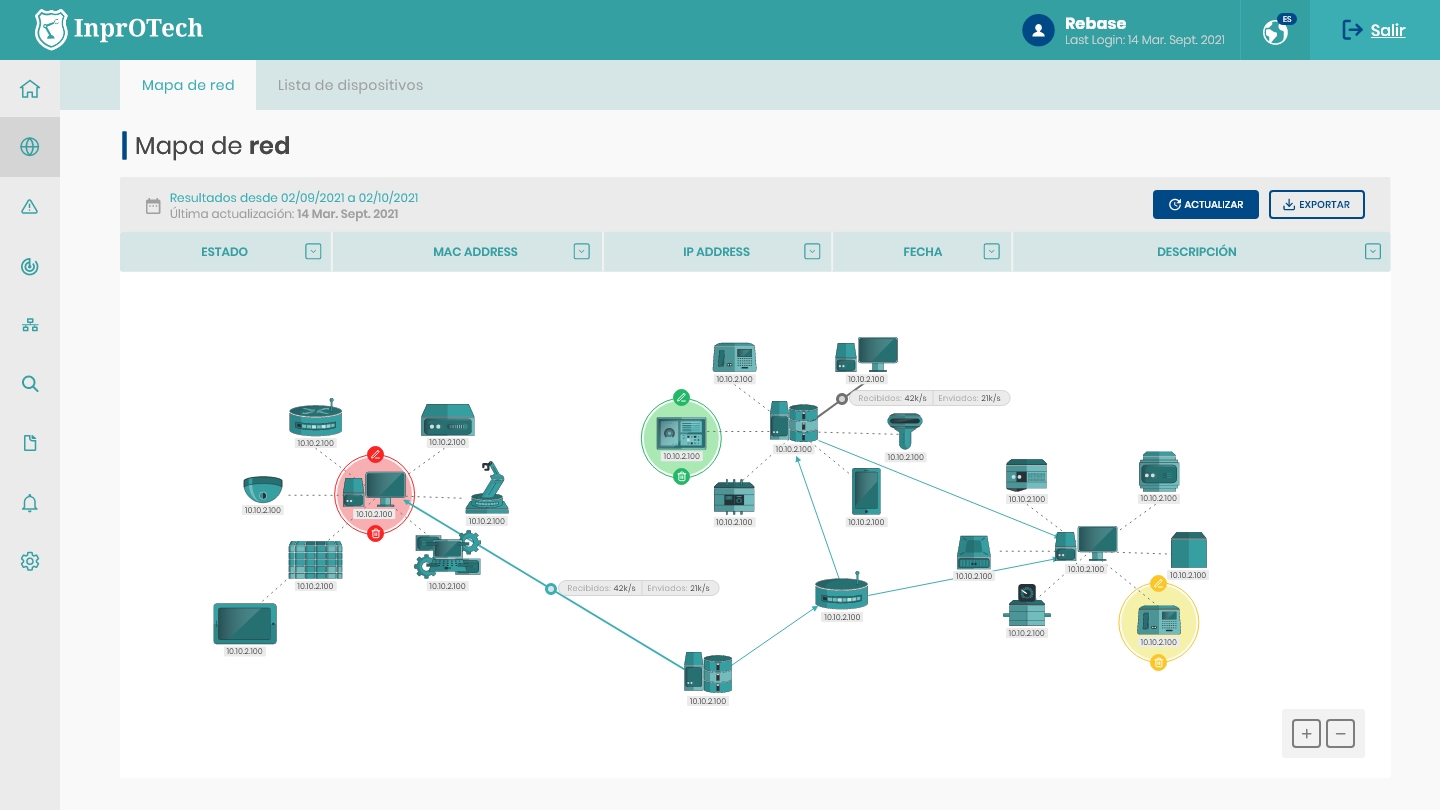1440x810 pixels.
Task: Open the alerts warning triangle icon
Action: (30, 207)
